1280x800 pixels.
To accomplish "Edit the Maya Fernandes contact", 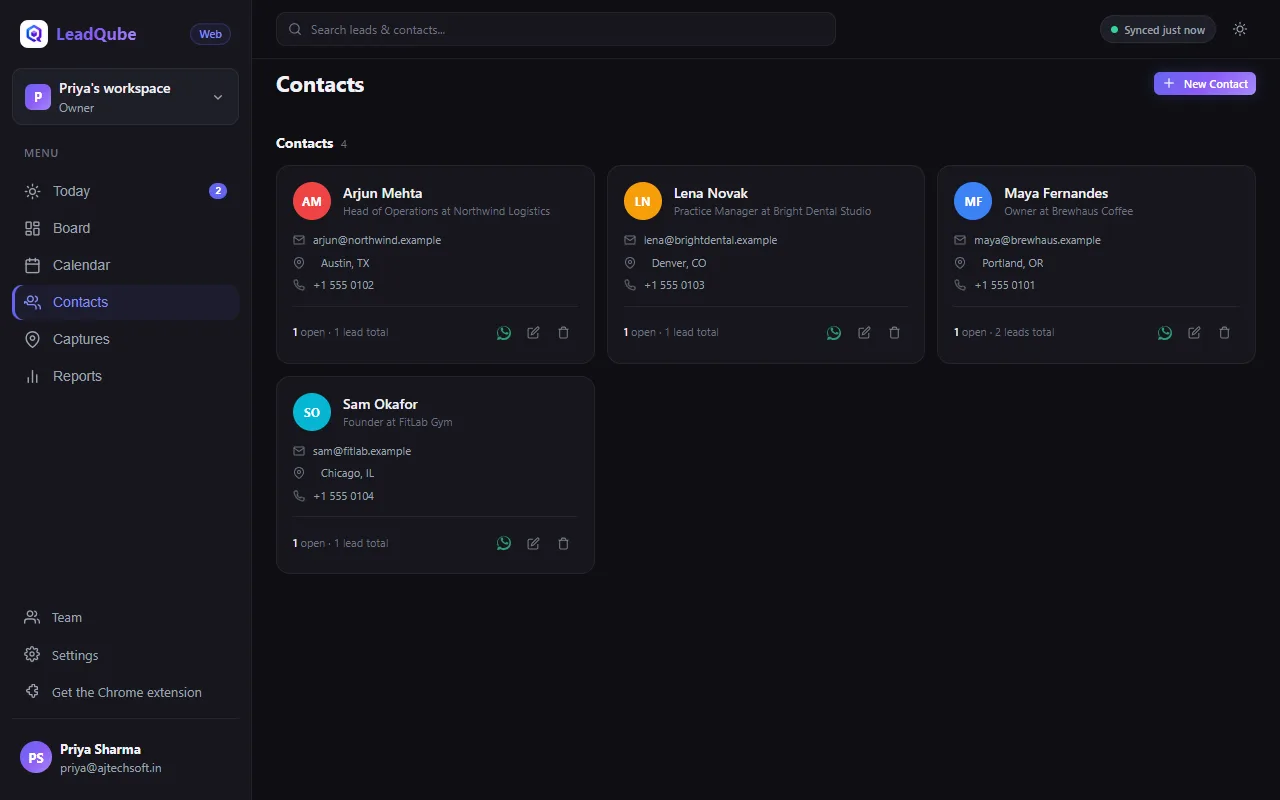I will [x=1195, y=332].
